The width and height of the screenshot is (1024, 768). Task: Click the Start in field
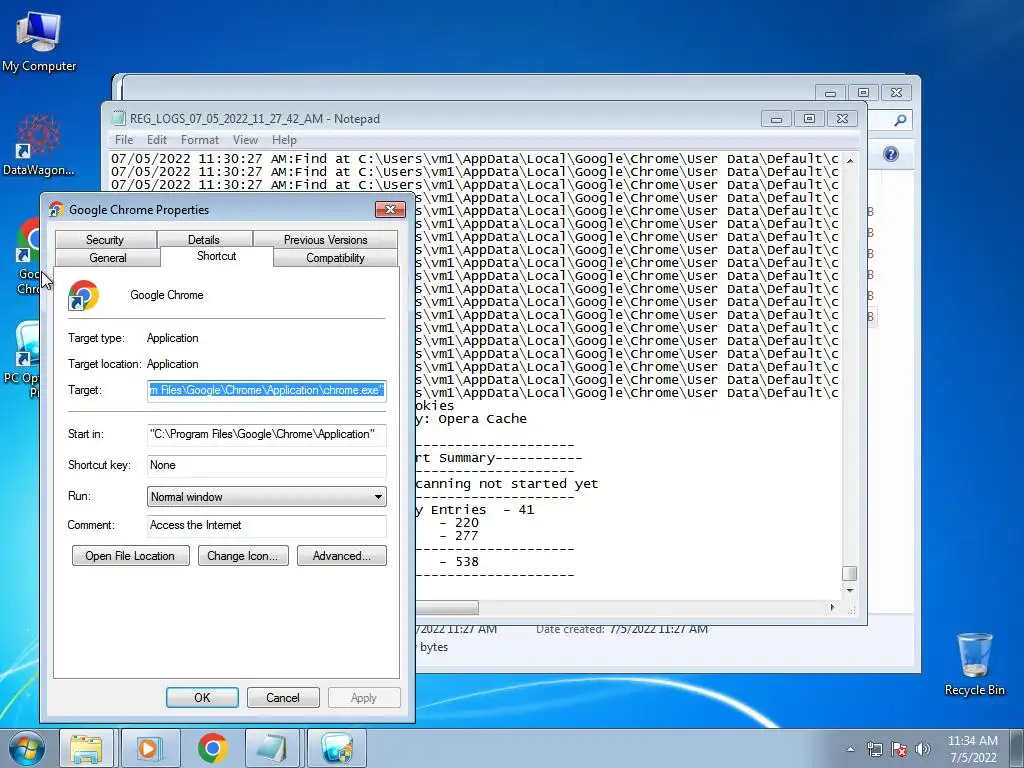(266, 434)
